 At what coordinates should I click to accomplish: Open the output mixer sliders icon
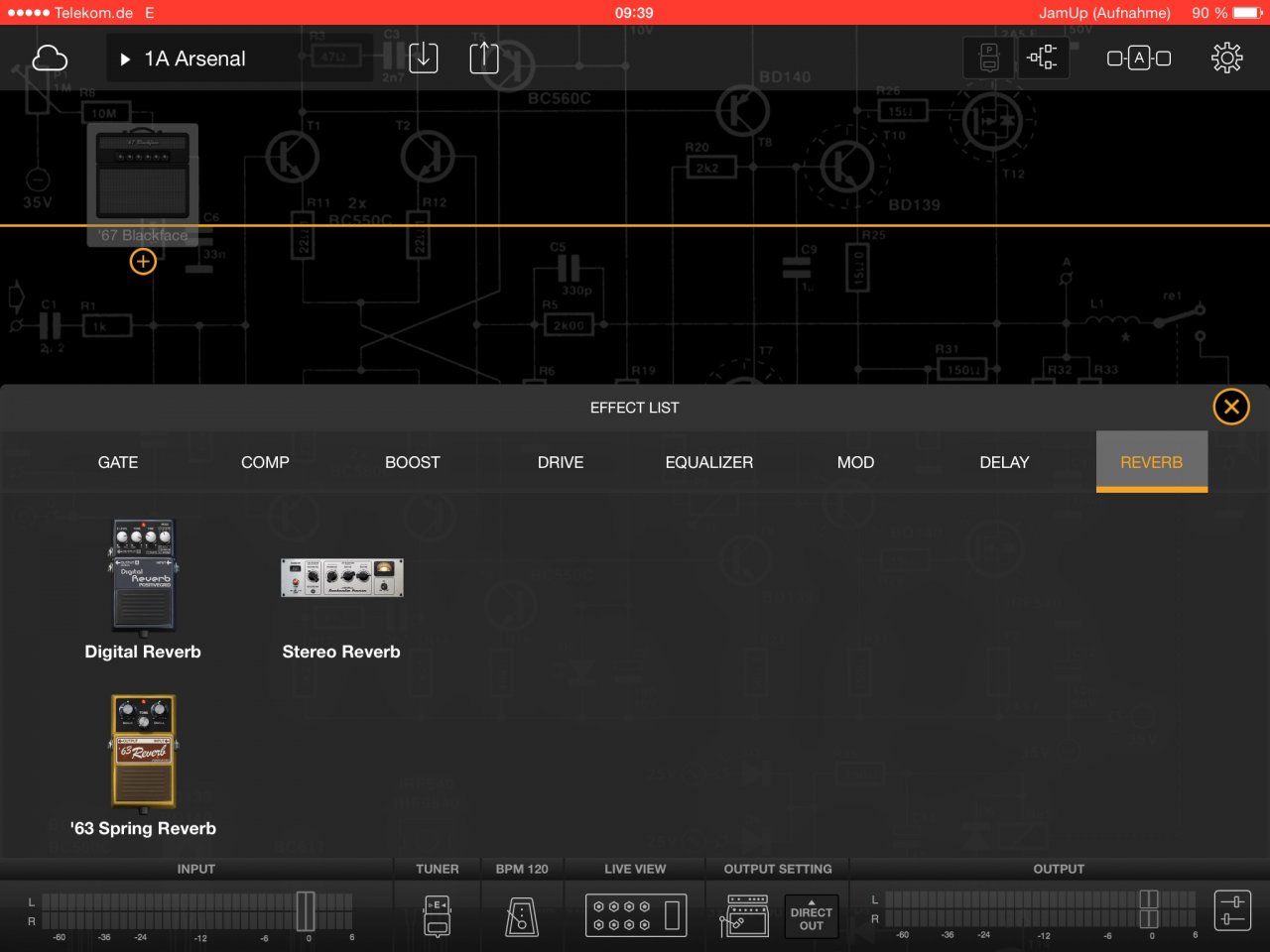[1232, 911]
